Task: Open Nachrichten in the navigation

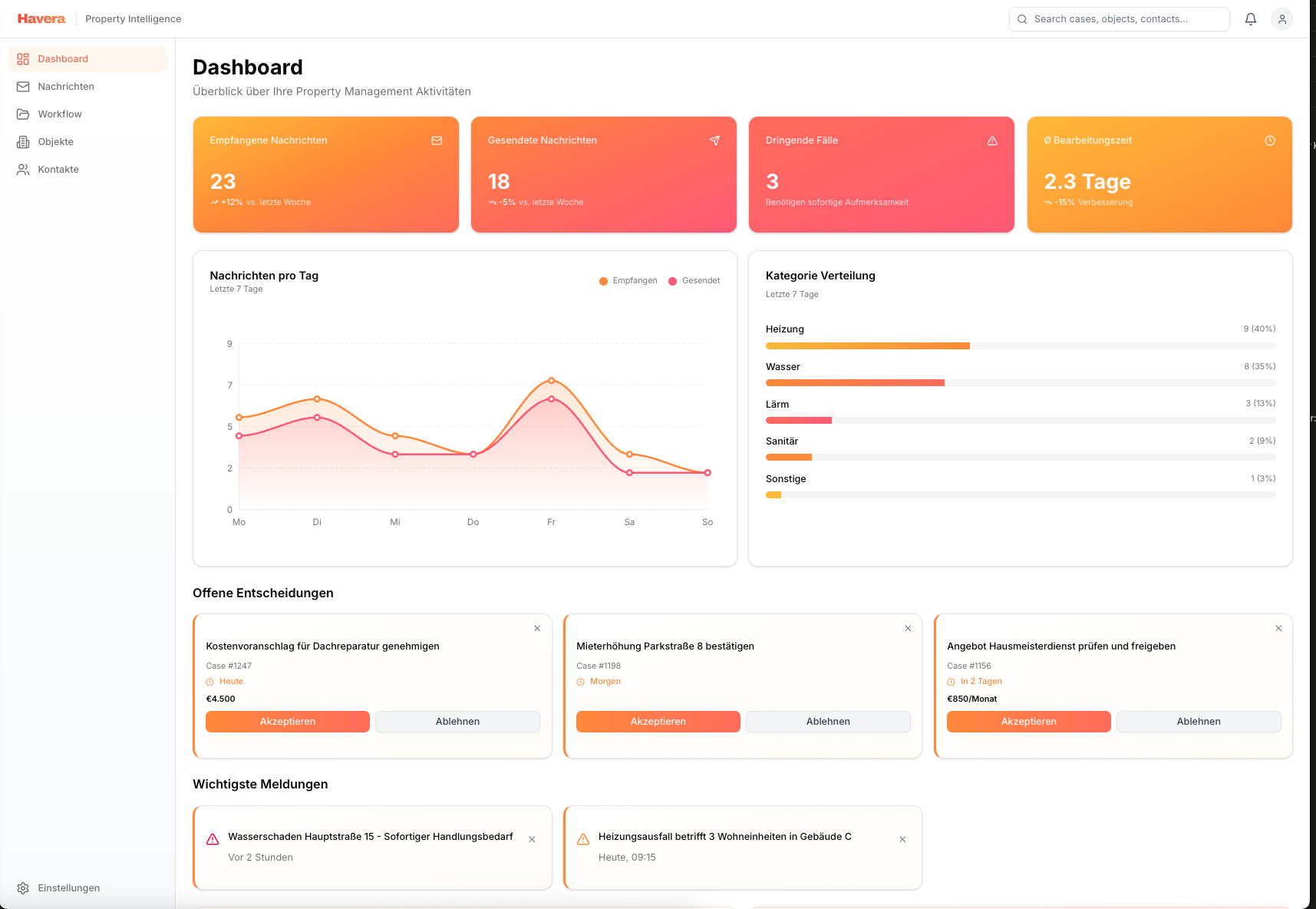Action: click(x=65, y=86)
